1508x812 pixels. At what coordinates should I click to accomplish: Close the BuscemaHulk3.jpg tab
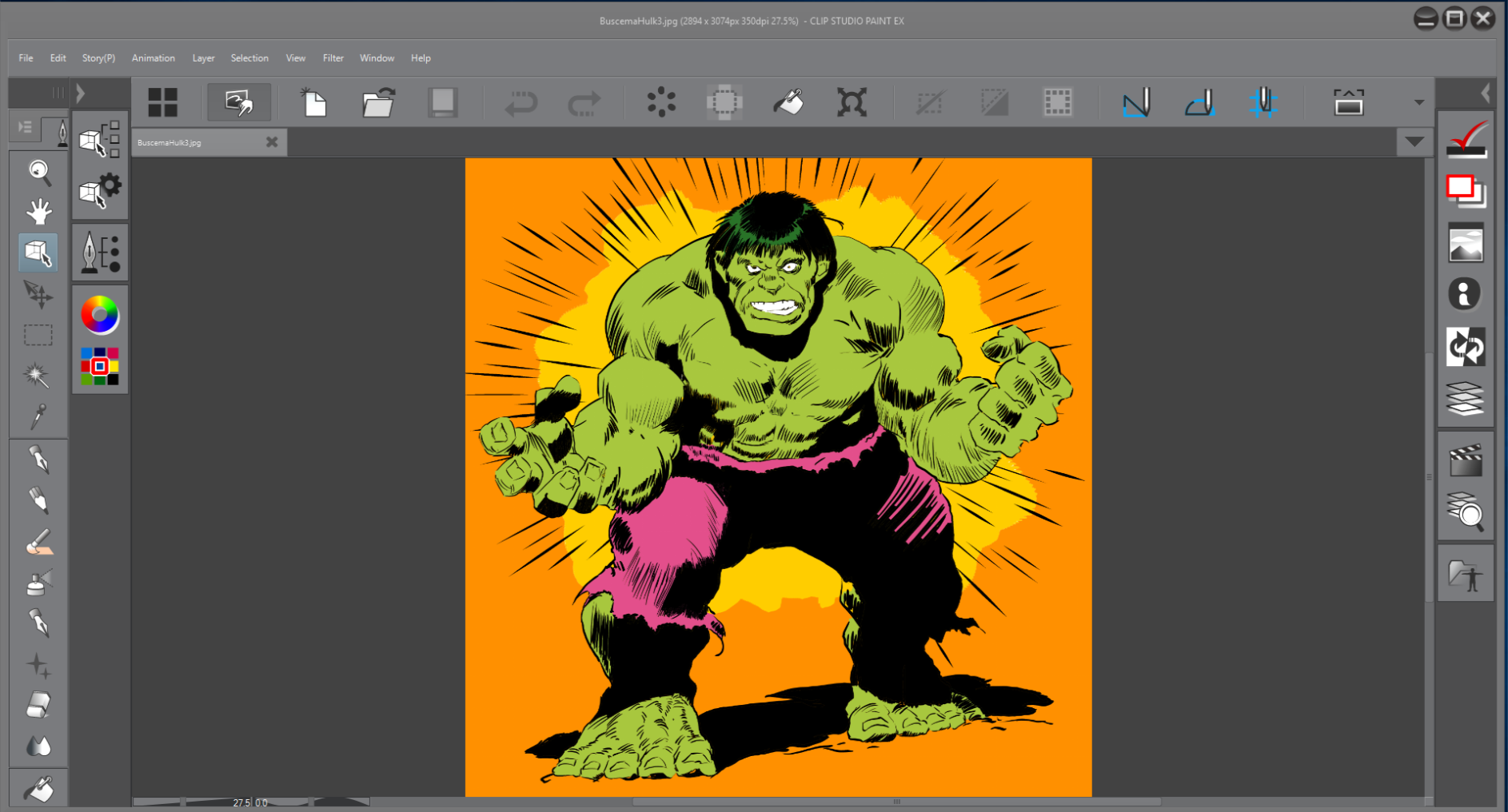tap(272, 141)
